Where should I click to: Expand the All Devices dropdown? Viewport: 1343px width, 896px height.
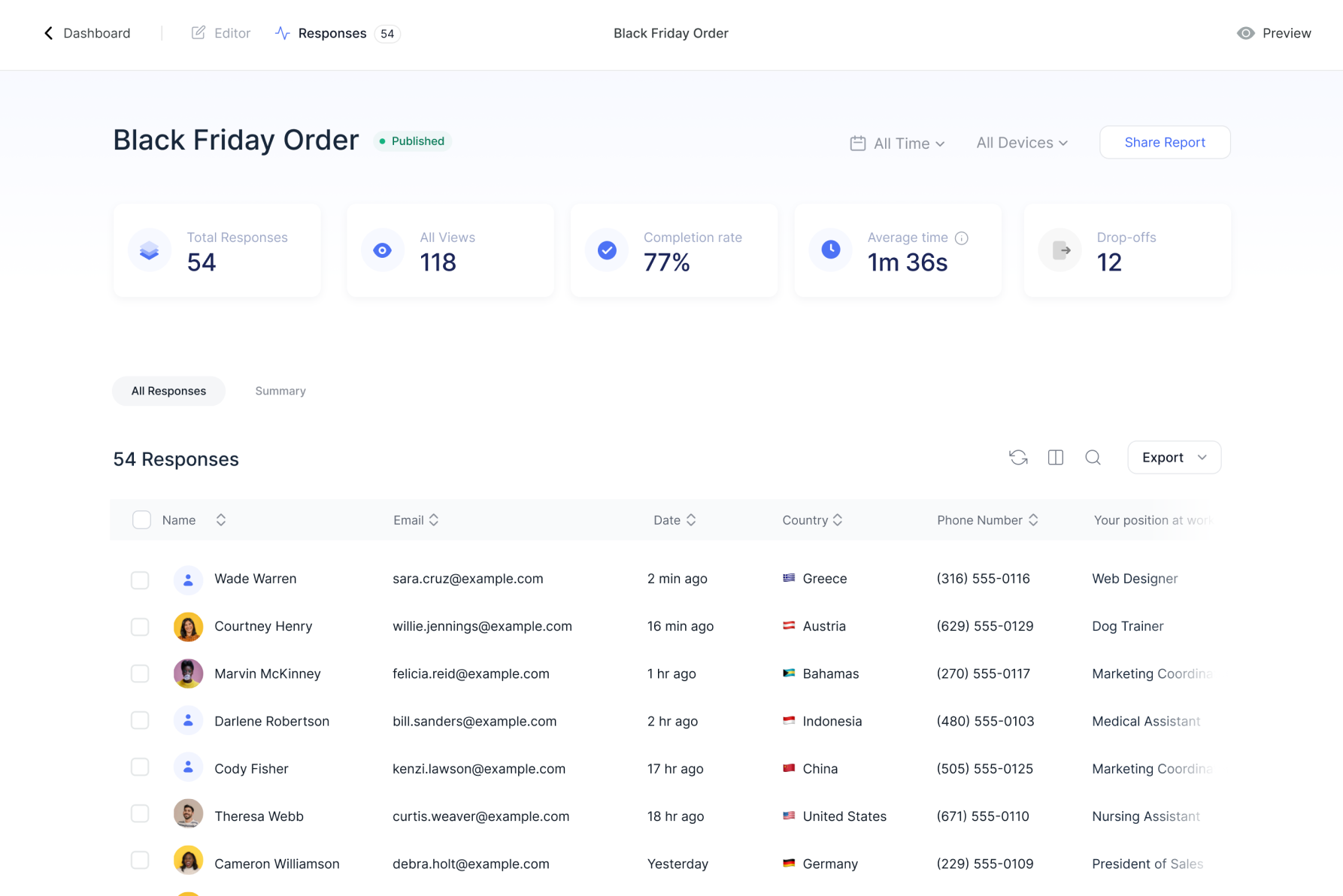tap(1022, 143)
